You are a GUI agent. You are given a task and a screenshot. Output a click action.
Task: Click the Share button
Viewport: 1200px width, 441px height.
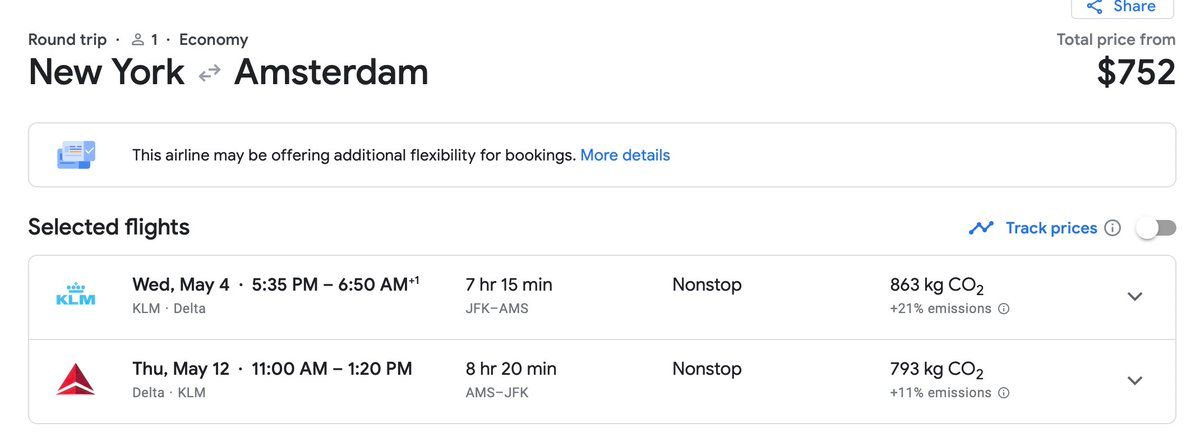point(1122,7)
